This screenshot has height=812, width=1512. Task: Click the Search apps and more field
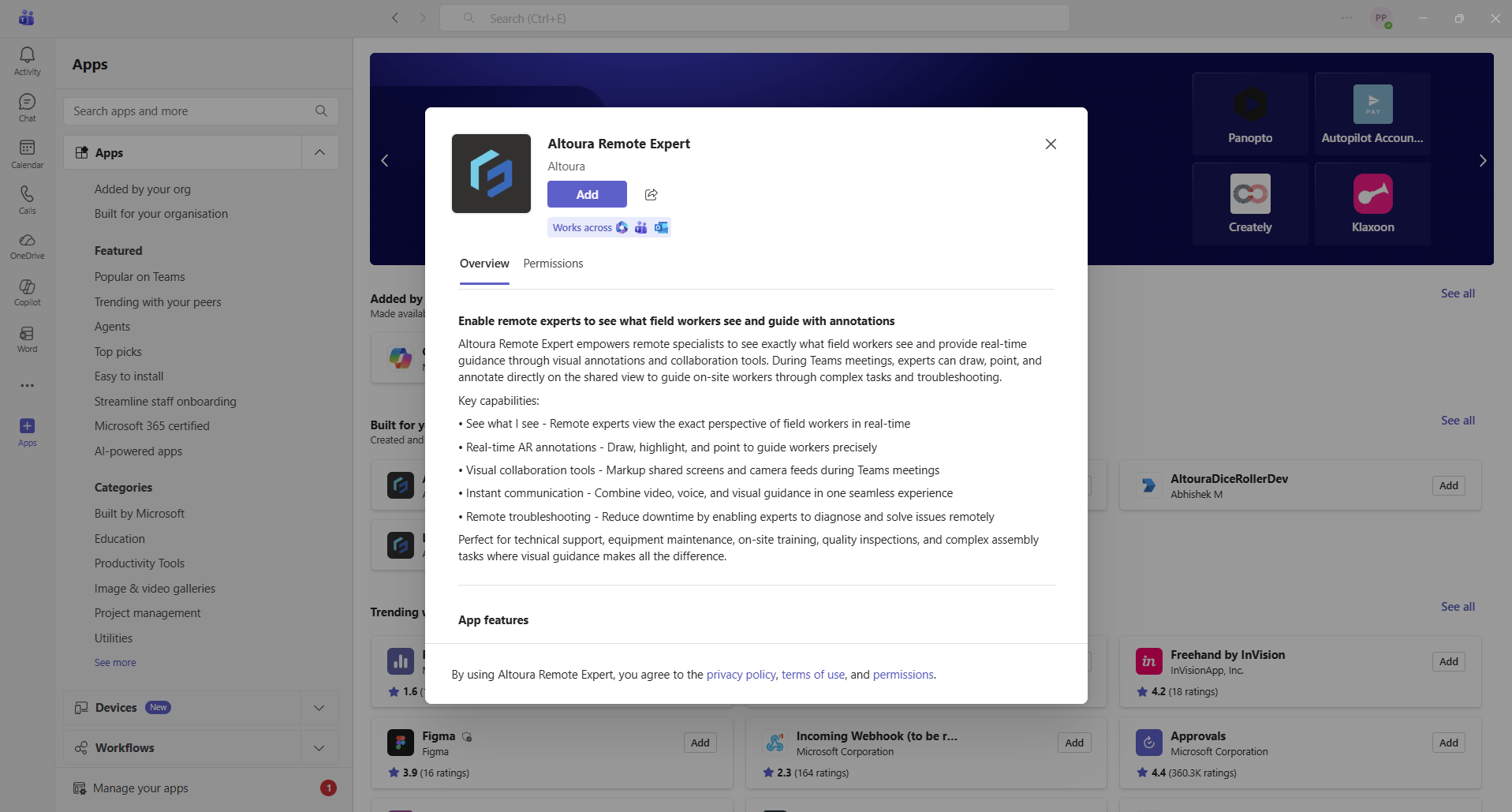(201, 111)
